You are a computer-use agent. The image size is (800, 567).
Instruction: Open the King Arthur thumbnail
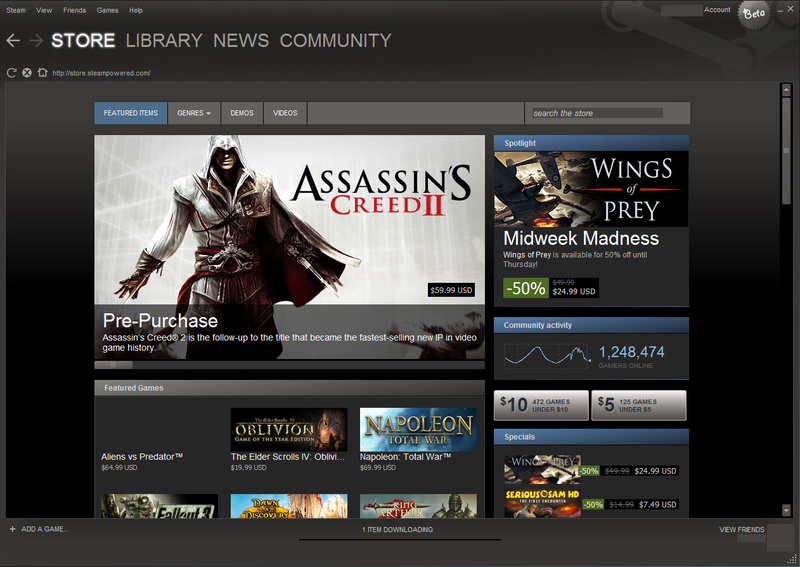click(418, 506)
